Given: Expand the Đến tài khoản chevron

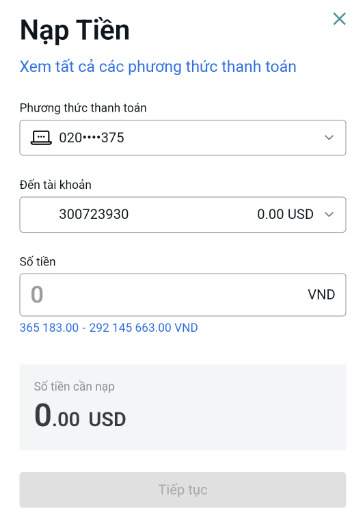Looking at the screenshot, I should pyautogui.click(x=329, y=214).
